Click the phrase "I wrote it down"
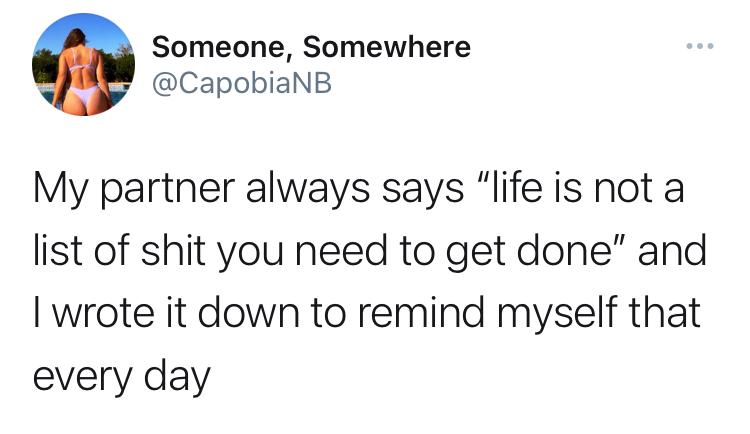The height and width of the screenshot is (434, 750). [x=166, y=312]
